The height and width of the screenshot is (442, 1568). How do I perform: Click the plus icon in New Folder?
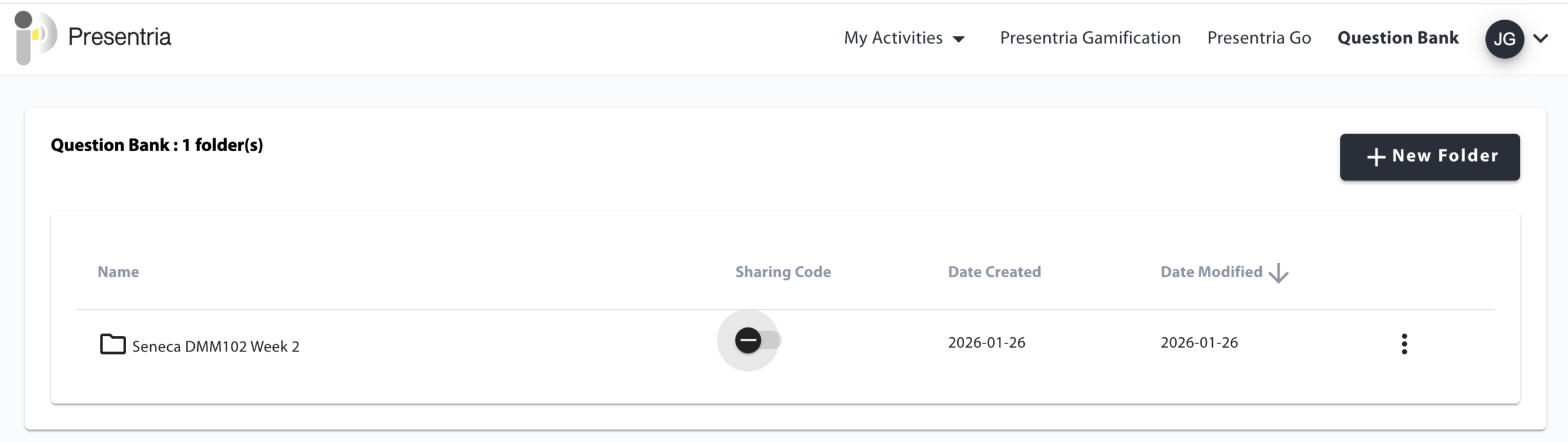point(1376,157)
